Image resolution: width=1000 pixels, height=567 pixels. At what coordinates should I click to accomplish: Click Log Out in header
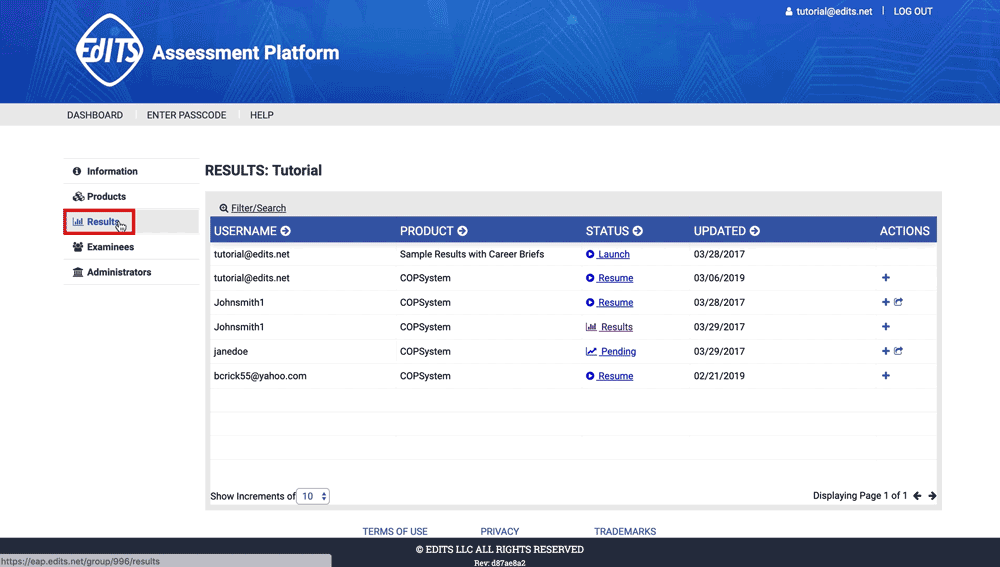(912, 11)
